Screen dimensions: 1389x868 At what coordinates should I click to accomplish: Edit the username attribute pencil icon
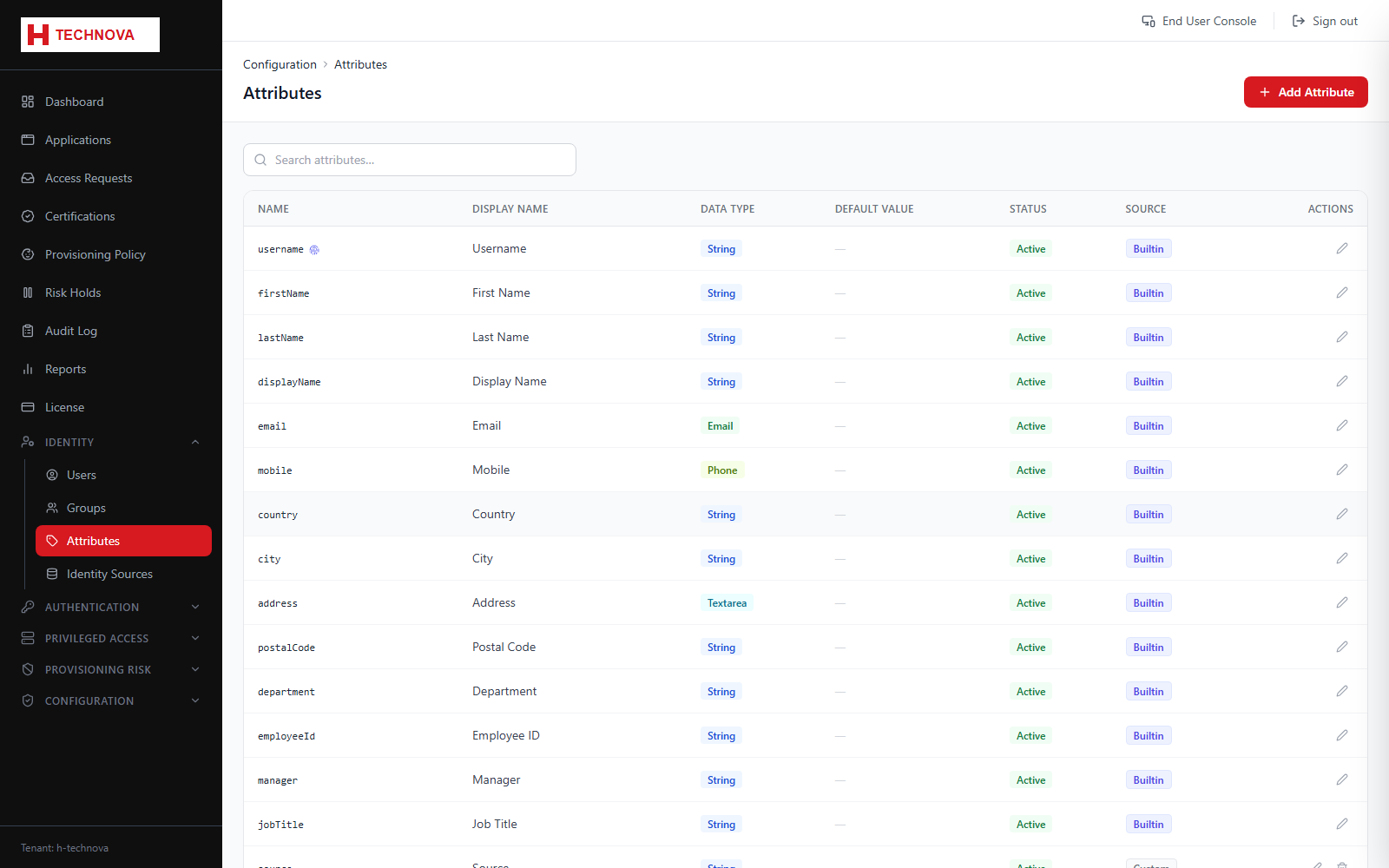(1342, 248)
